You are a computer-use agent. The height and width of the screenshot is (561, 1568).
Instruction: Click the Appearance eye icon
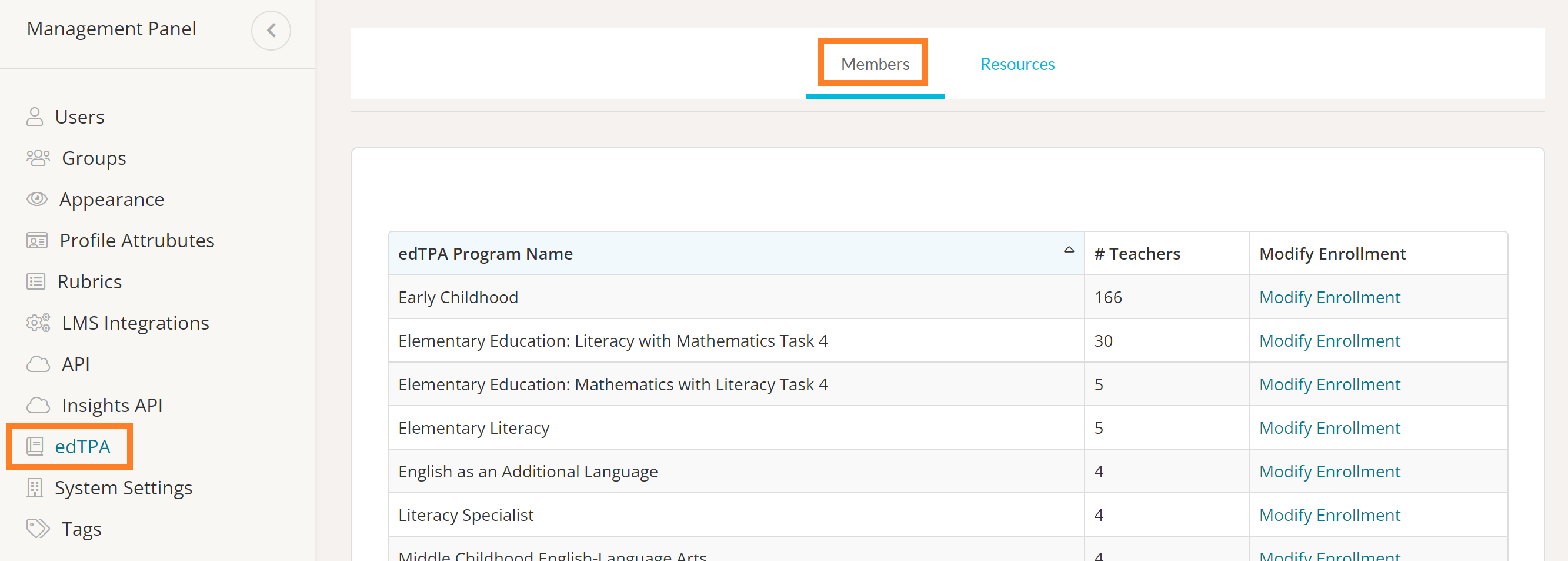[x=36, y=199]
